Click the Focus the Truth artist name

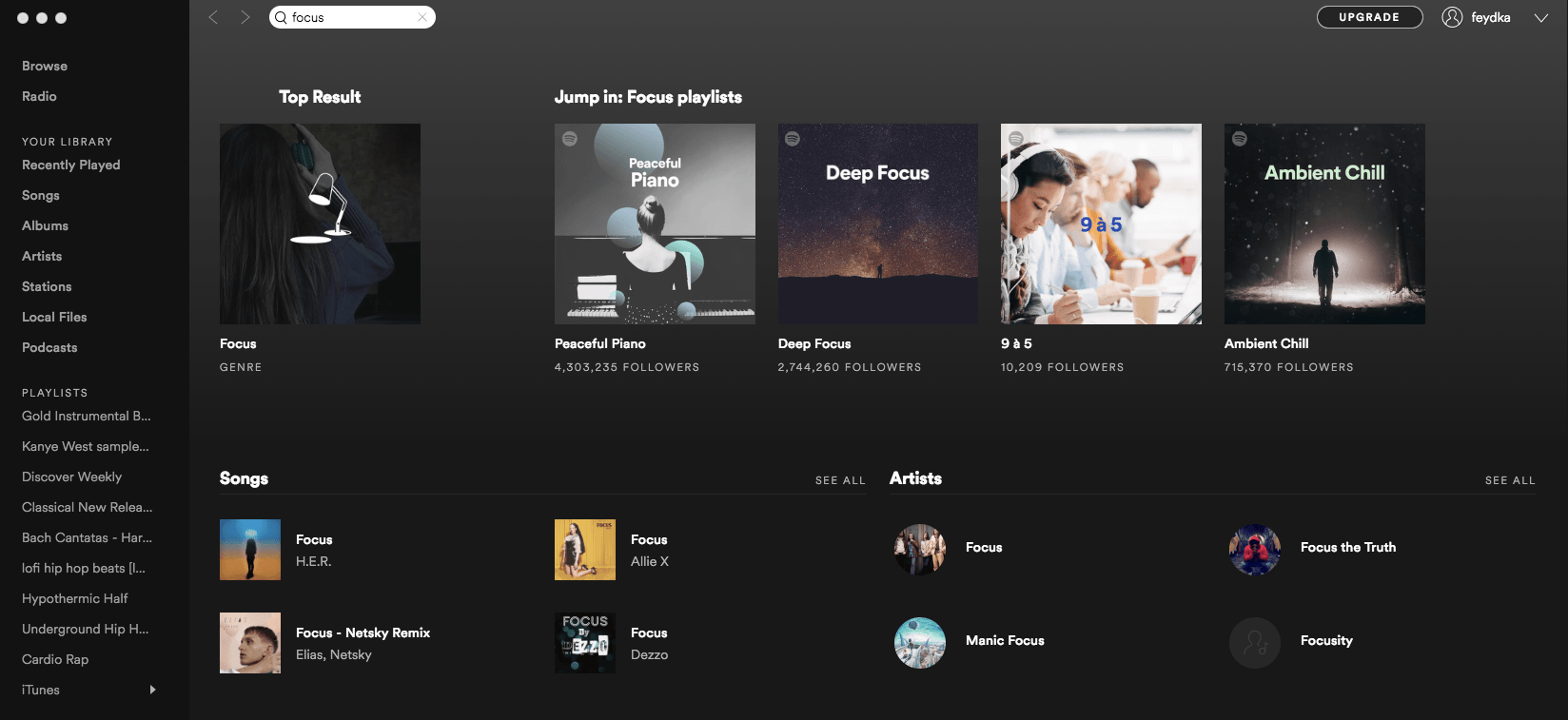click(1348, 547)
